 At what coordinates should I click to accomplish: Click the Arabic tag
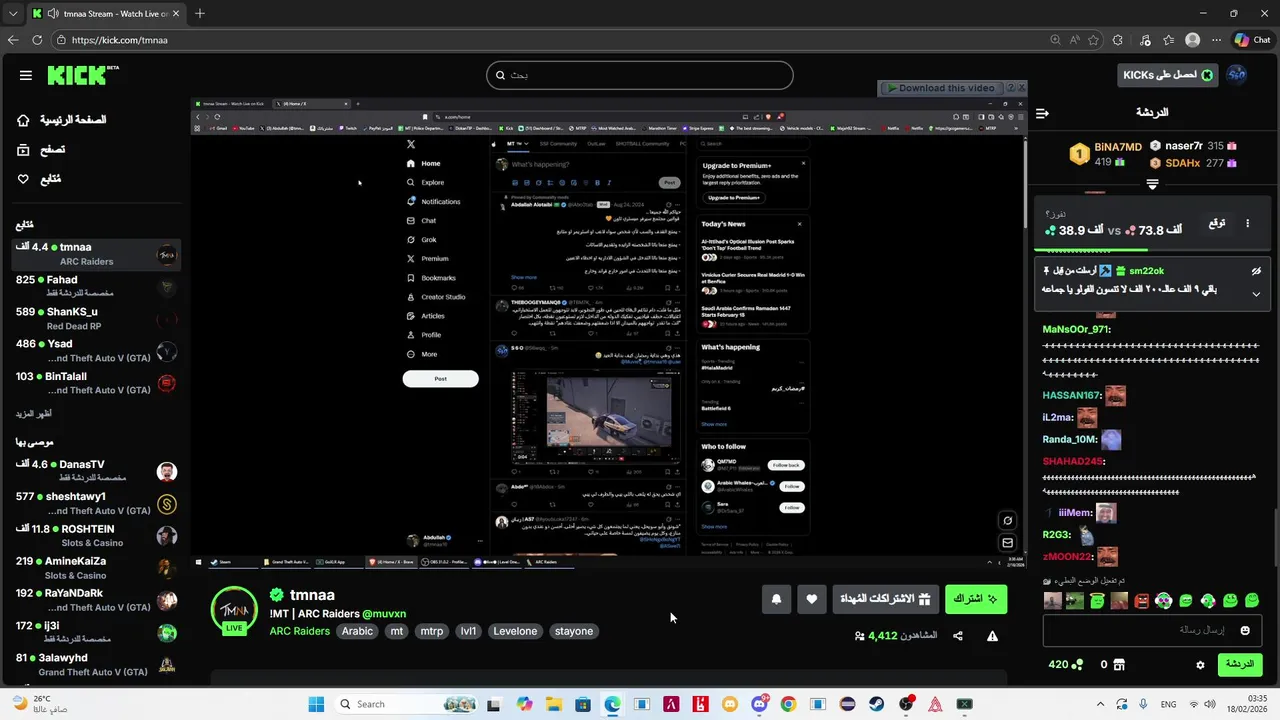click(357, 631)
